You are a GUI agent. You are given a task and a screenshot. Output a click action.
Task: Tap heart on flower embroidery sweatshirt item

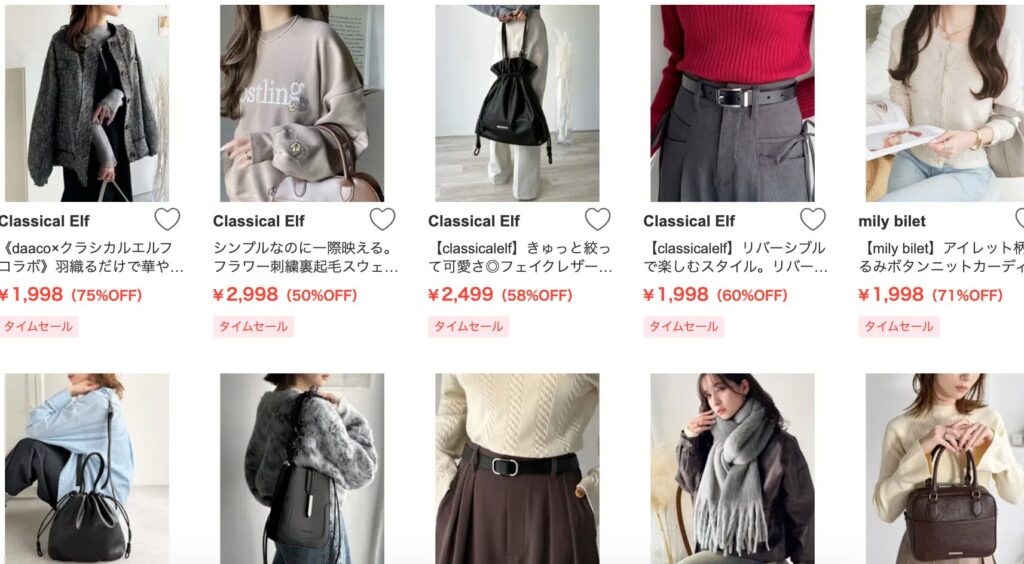(x=382, y=219)
